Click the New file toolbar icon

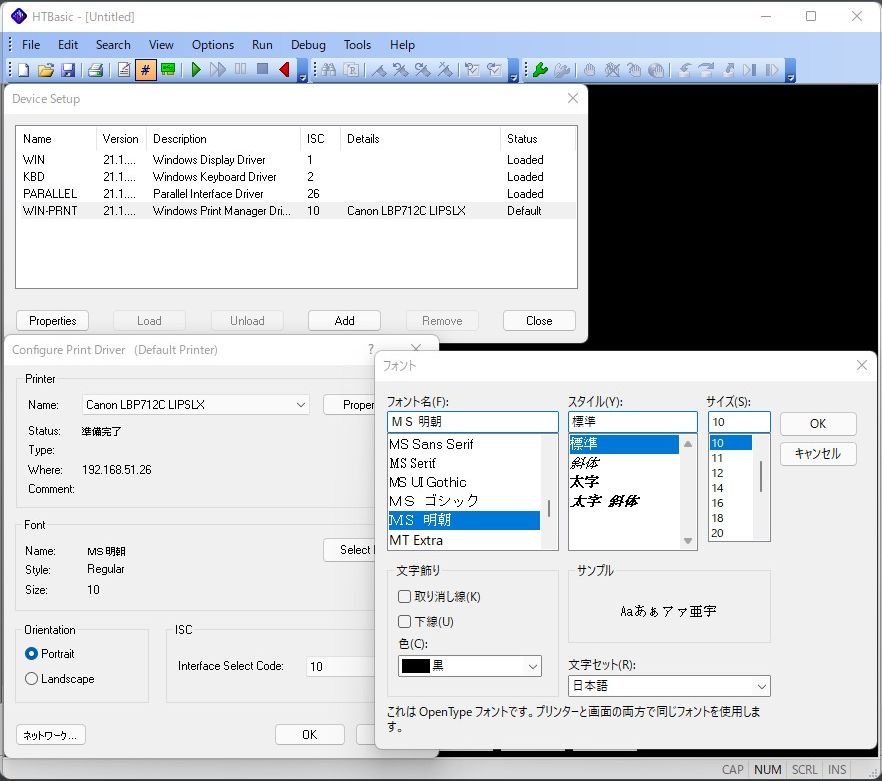[23, 70]
